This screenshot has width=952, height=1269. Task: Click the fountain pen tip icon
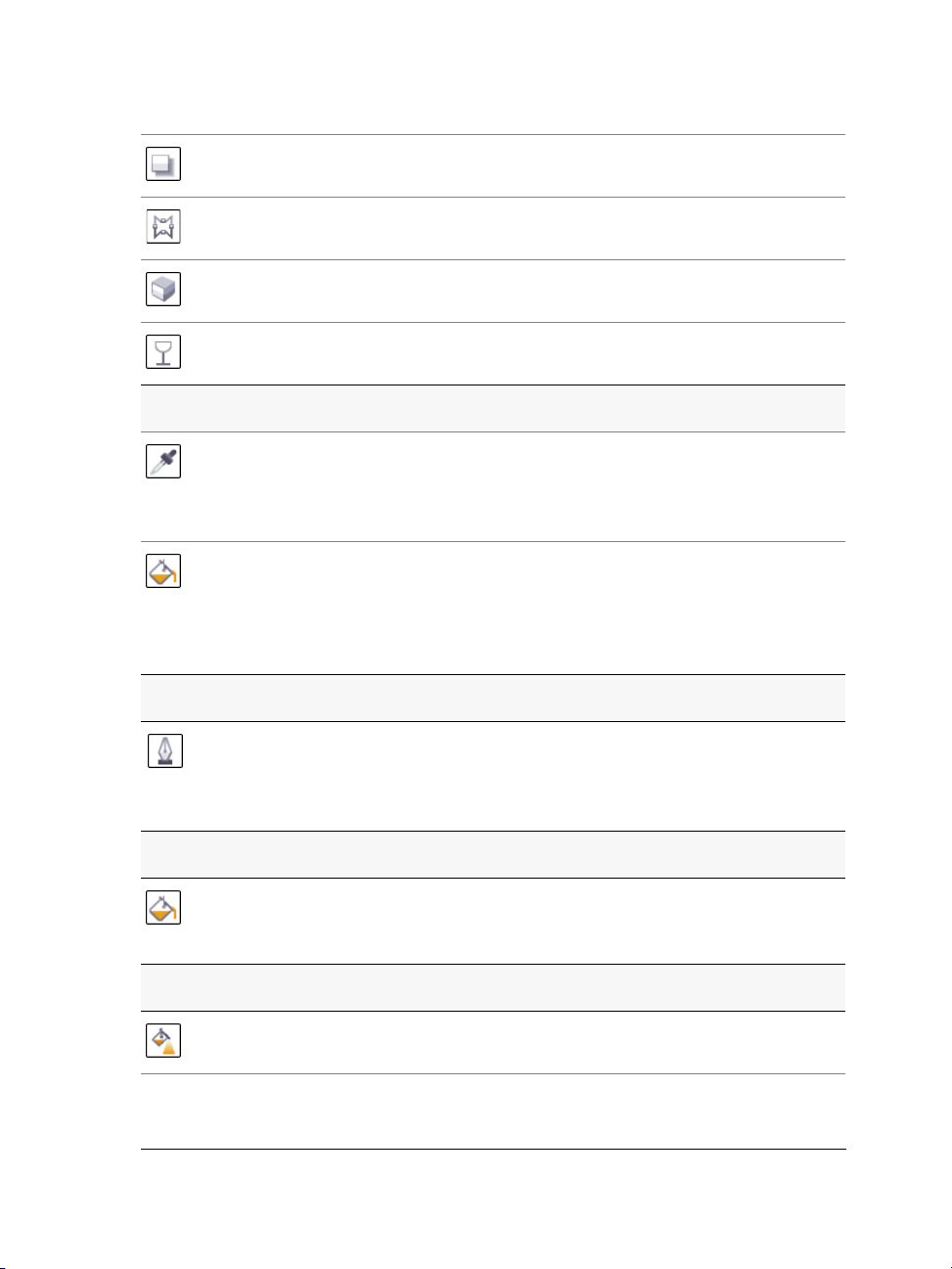pyautogui.click(x=164, y=750)
